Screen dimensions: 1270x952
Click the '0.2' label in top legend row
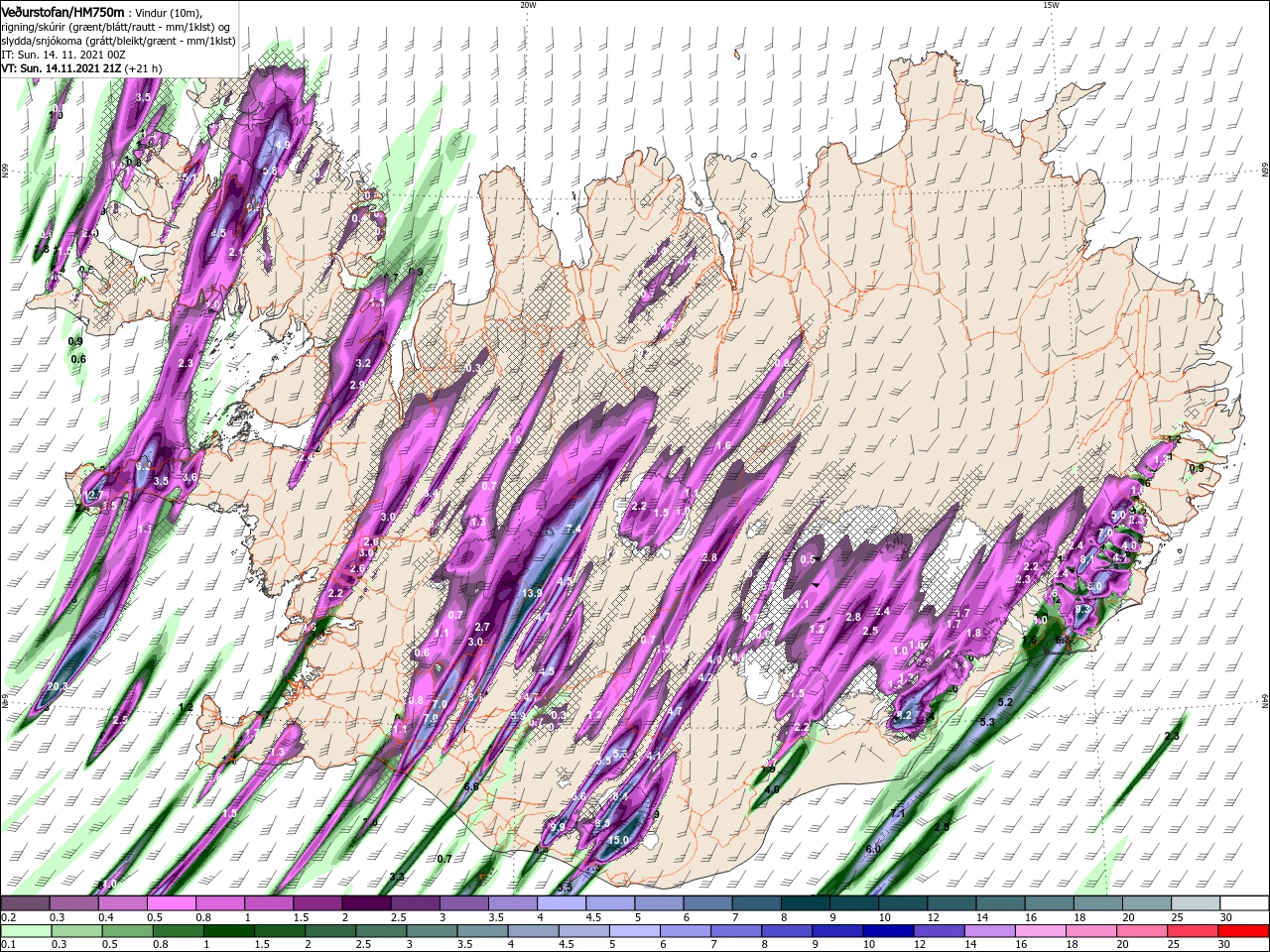coord(8,917)
